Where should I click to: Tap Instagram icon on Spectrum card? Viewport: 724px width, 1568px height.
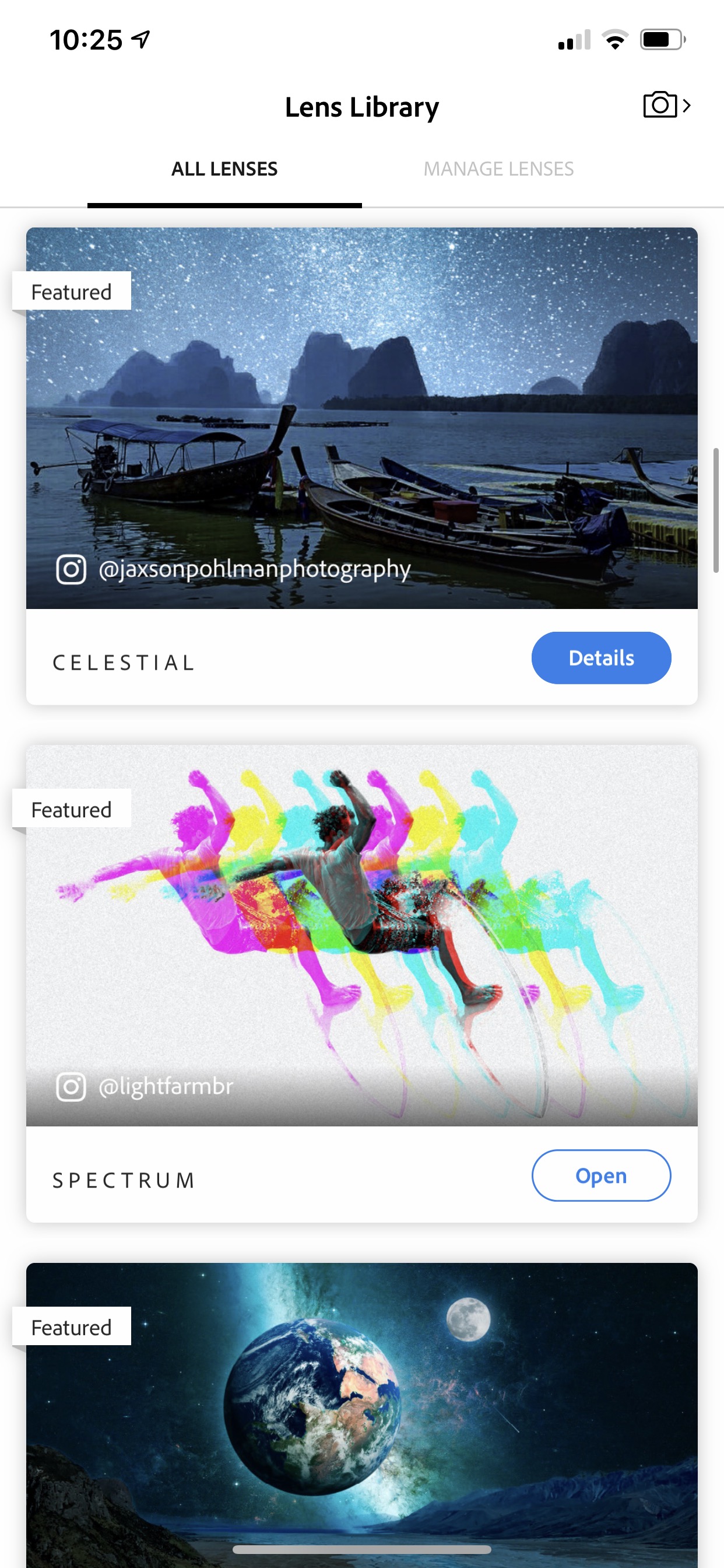[x=71, y=1087]
